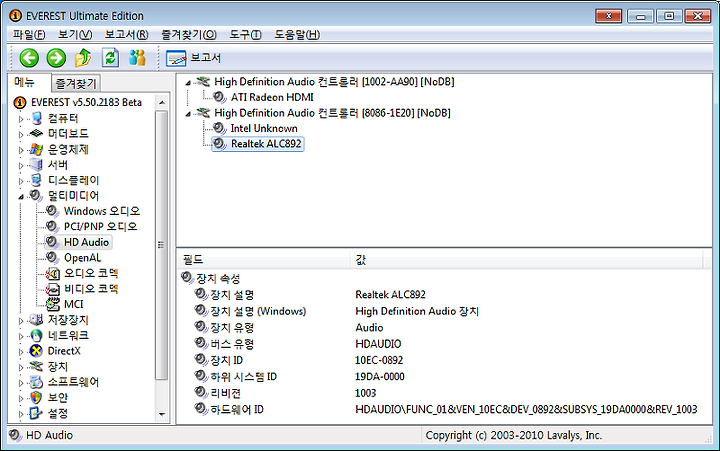The image size is (720, 451).
Task: Click the tree scrollbar down arrow
Action: coord(162,414)
